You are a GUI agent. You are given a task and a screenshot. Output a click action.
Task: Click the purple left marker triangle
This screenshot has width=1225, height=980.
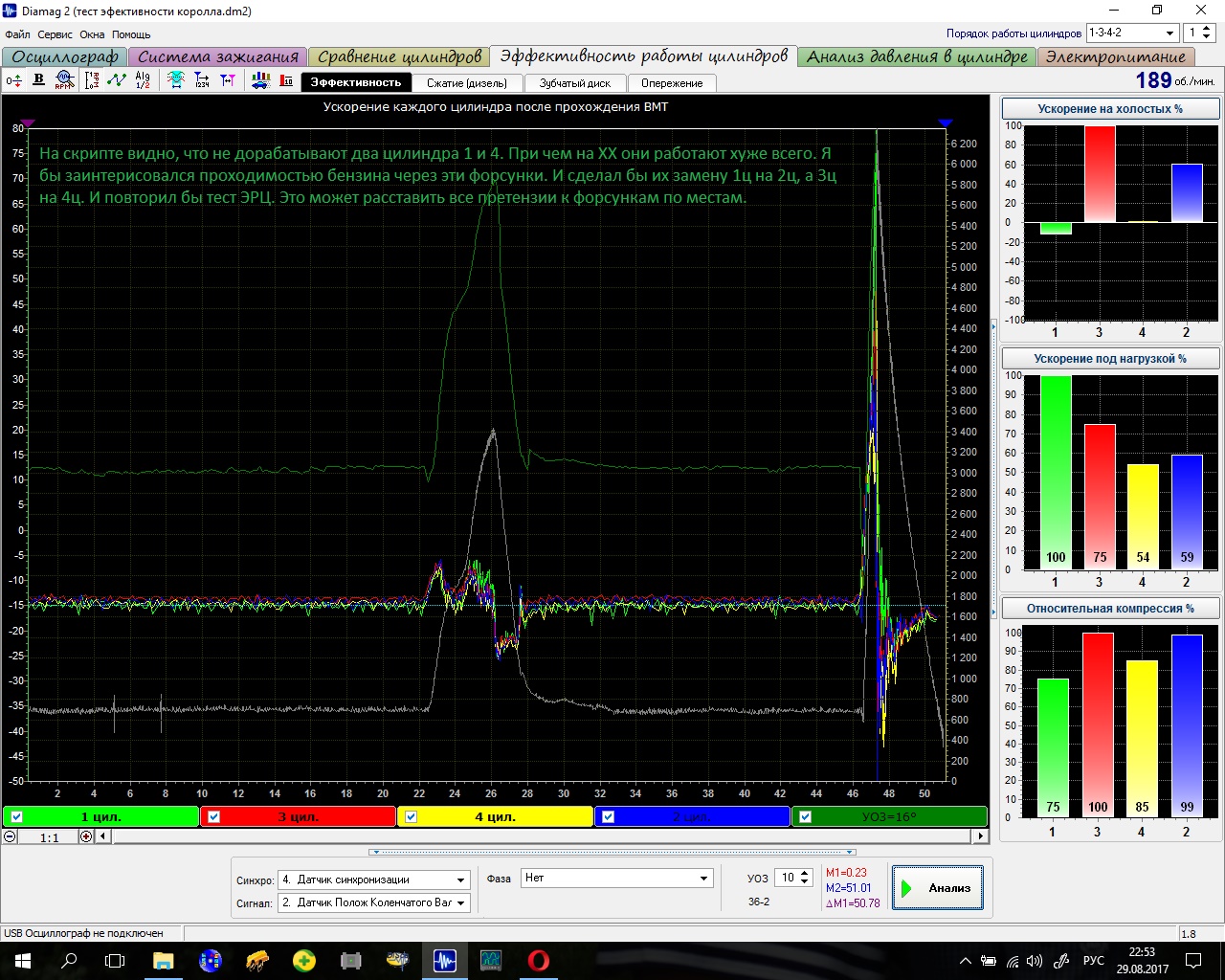tap(28, 123)
